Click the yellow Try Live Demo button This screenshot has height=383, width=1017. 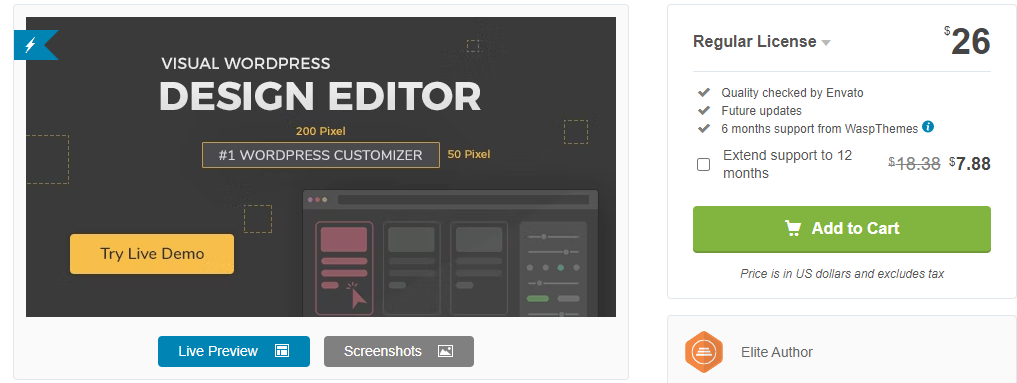[152, 253]
